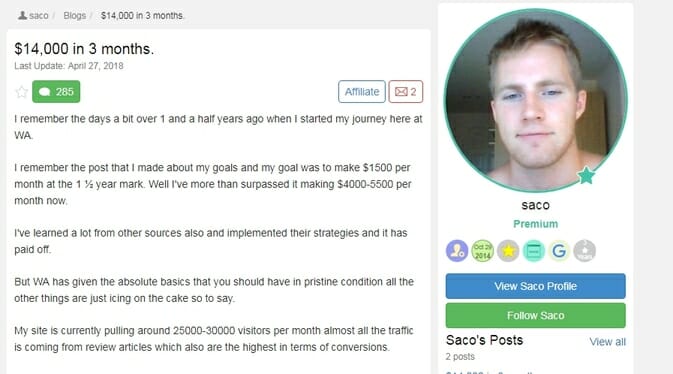Click the gray years badge icon
Image resolution: width=673 pixels, height=374 pixels.
585,251
